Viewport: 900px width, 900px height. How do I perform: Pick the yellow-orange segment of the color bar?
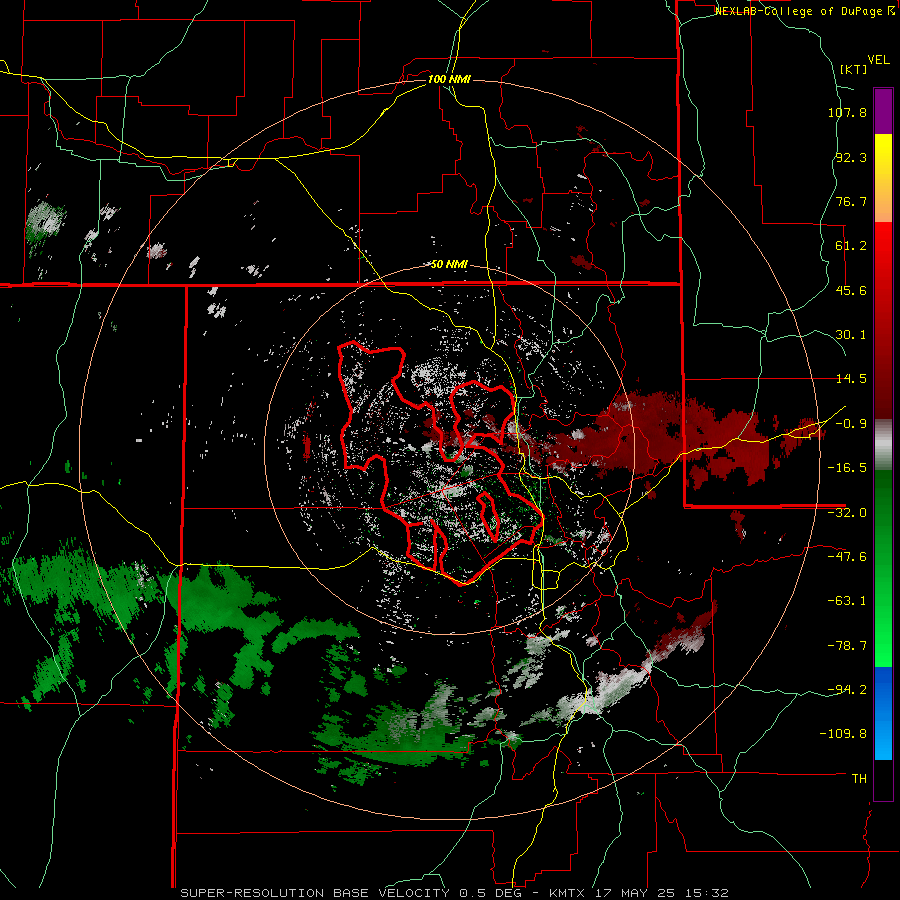click(883, 178)
